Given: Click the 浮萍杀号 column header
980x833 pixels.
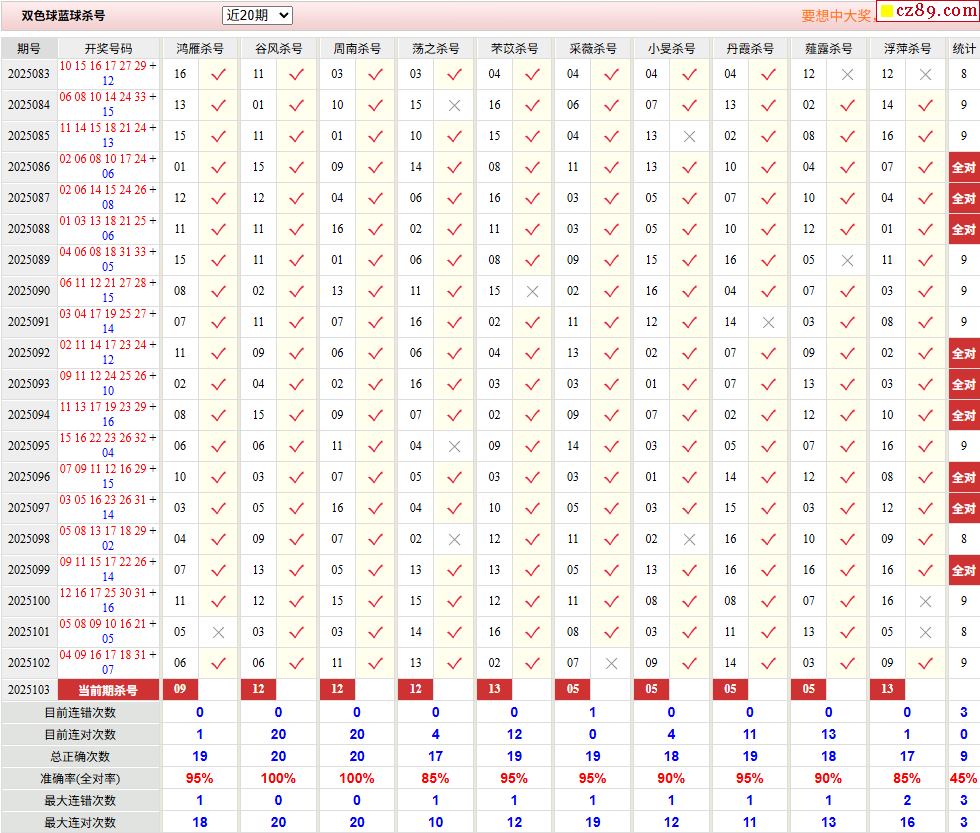Looking at the screenshot, I should tap(907, 48).
